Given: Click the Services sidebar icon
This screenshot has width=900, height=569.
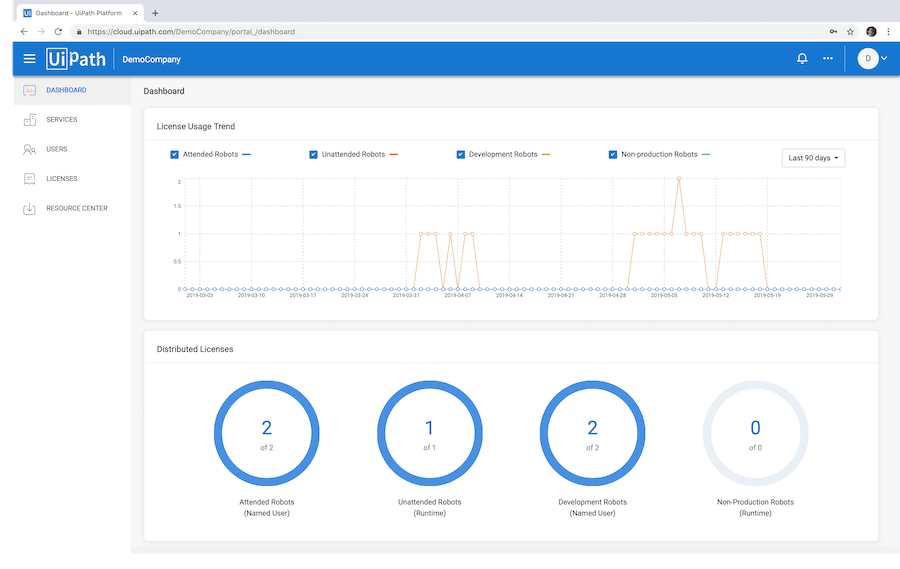Looking at the screenshot, I should pyautogui.click(x=29, y=119).
